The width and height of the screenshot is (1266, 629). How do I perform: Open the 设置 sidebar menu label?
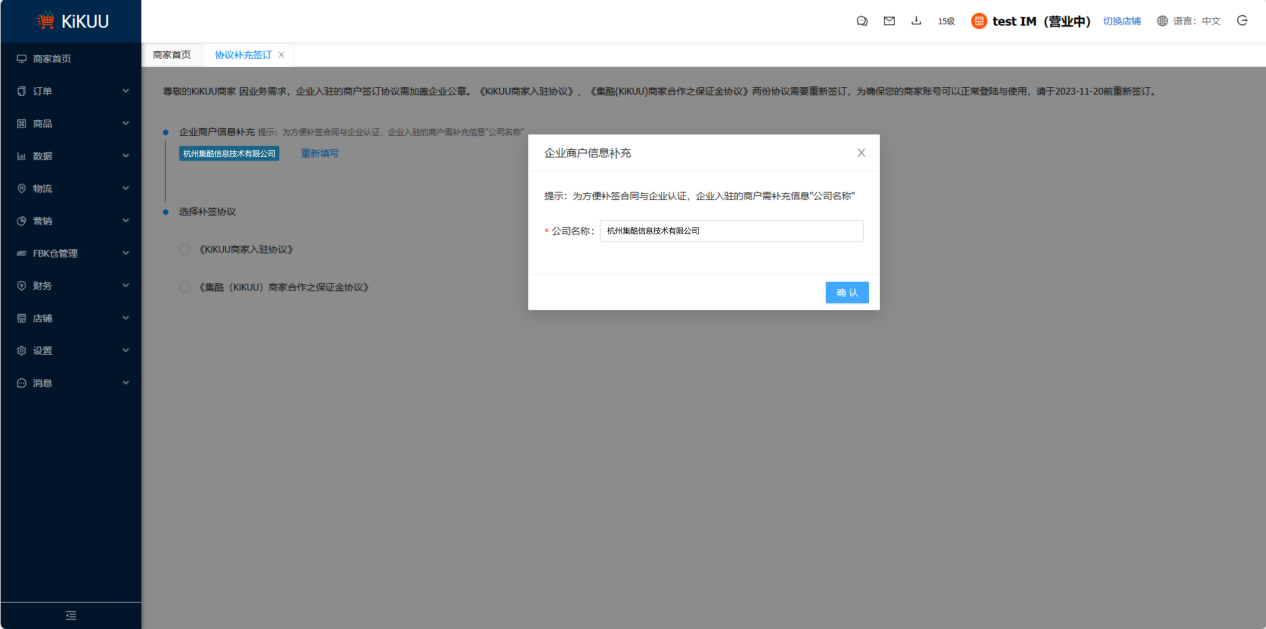42,351
